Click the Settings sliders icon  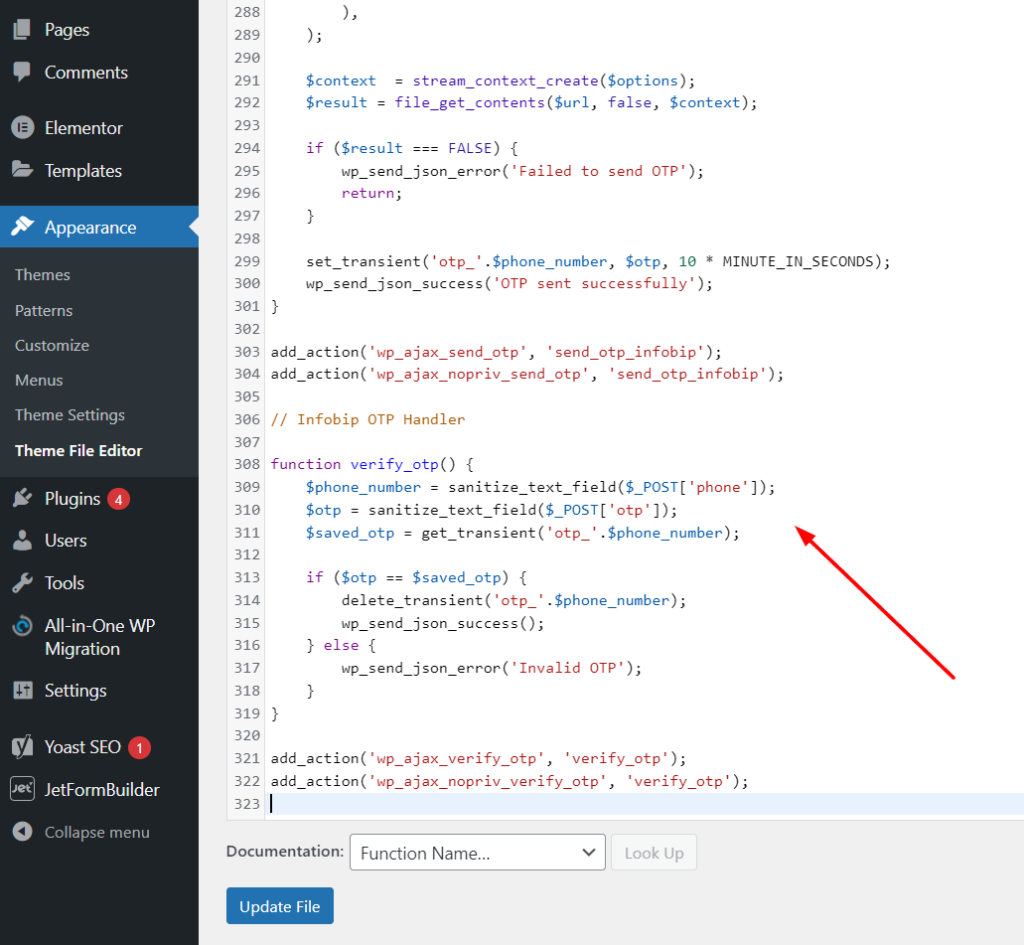22,690
